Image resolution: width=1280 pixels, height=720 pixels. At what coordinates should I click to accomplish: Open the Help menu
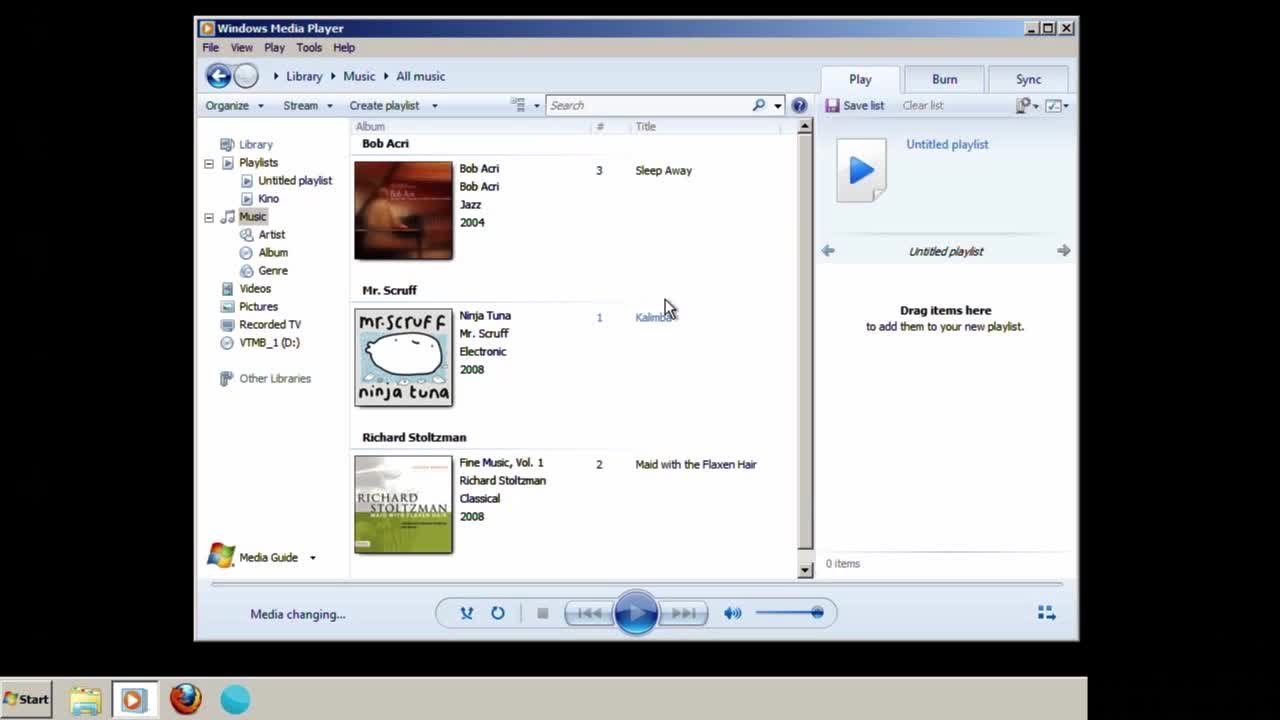[344, 47]
